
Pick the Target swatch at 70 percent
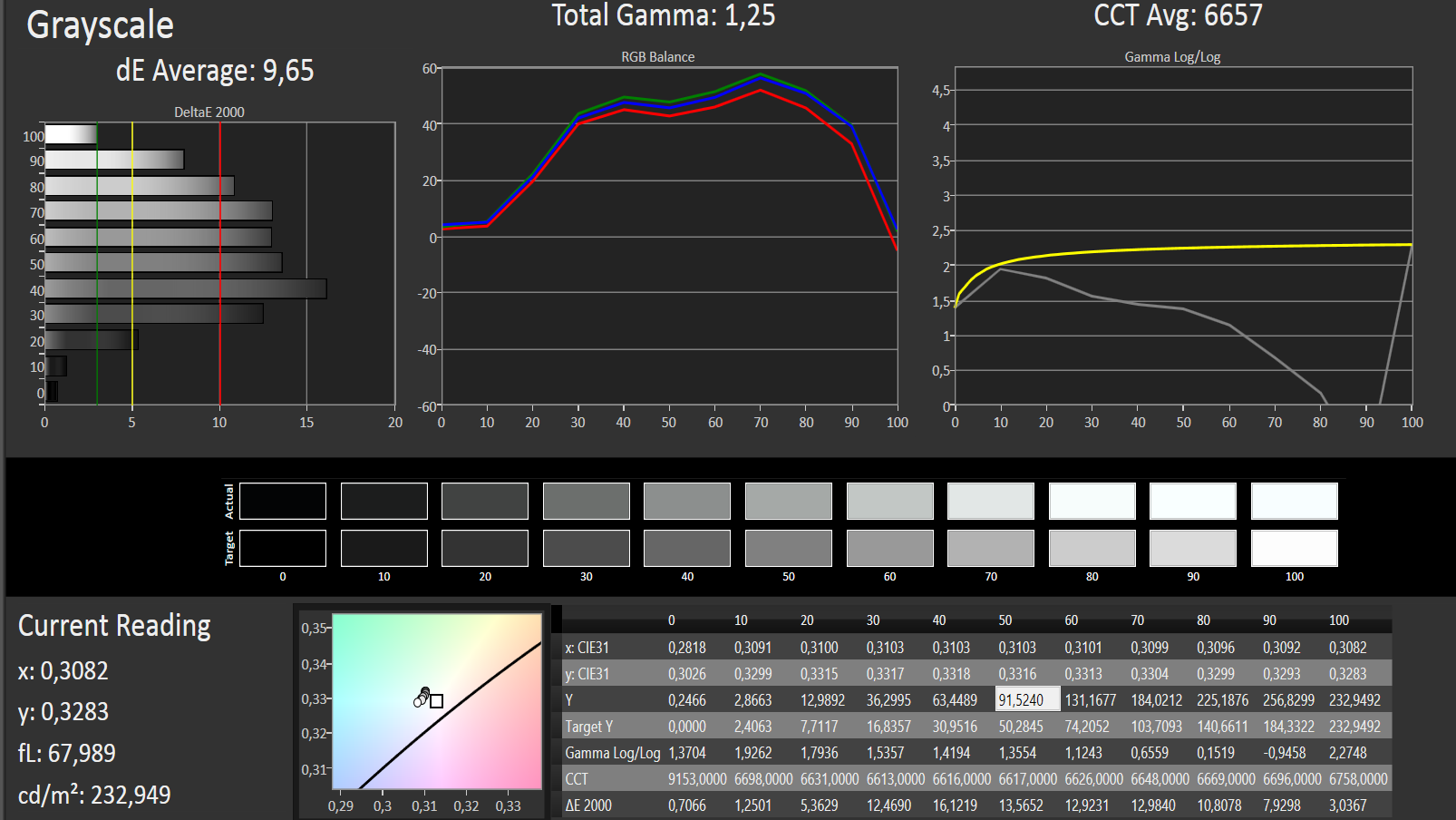(991, 548)
